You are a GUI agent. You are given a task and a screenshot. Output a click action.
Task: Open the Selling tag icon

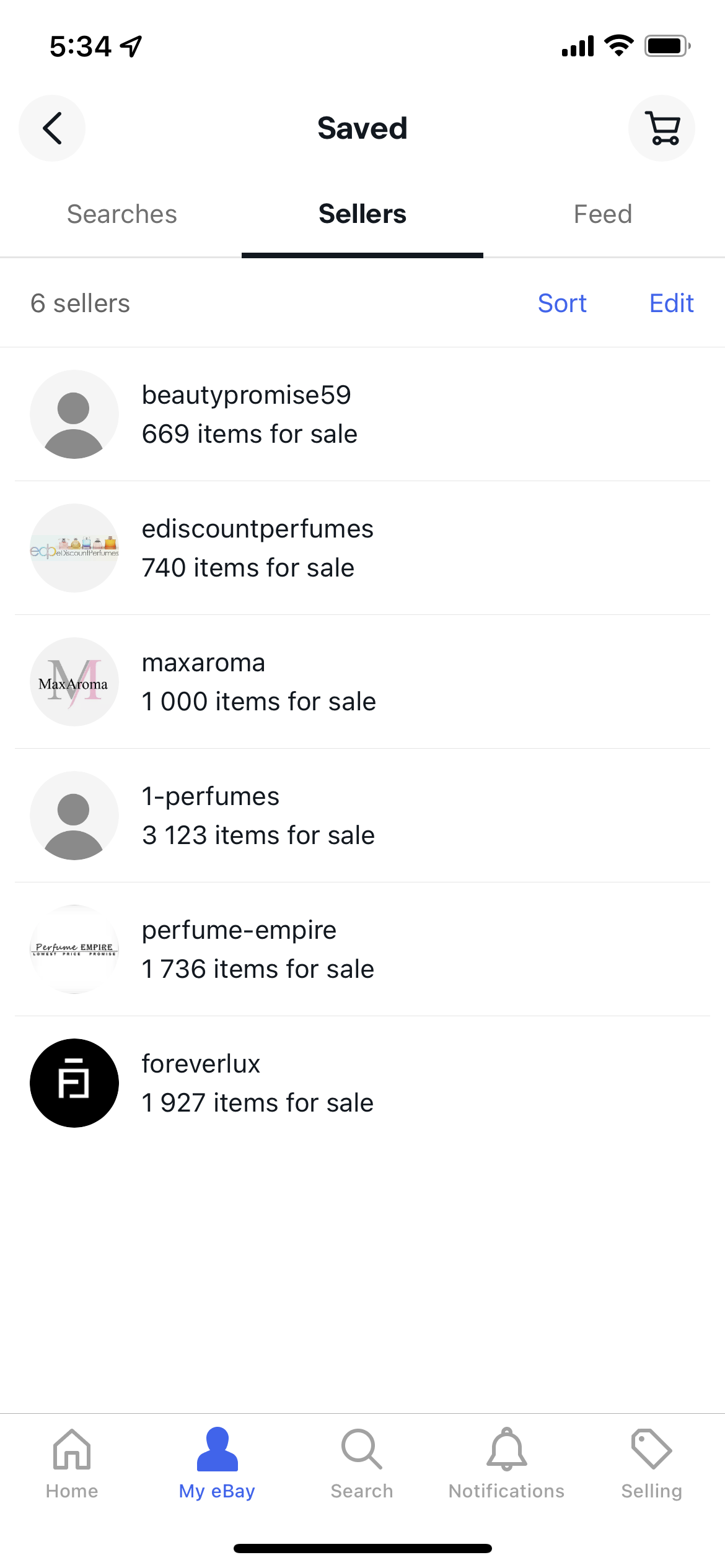(x=651, y=1449)
